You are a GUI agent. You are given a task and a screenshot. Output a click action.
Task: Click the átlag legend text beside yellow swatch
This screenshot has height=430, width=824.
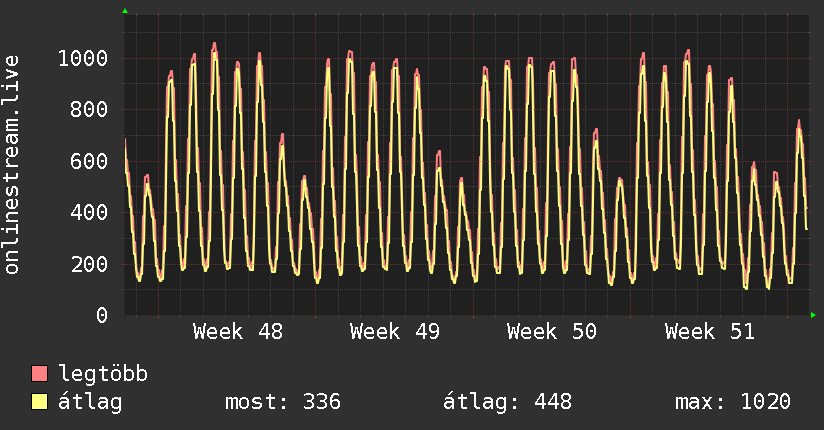tap(91, 402)
